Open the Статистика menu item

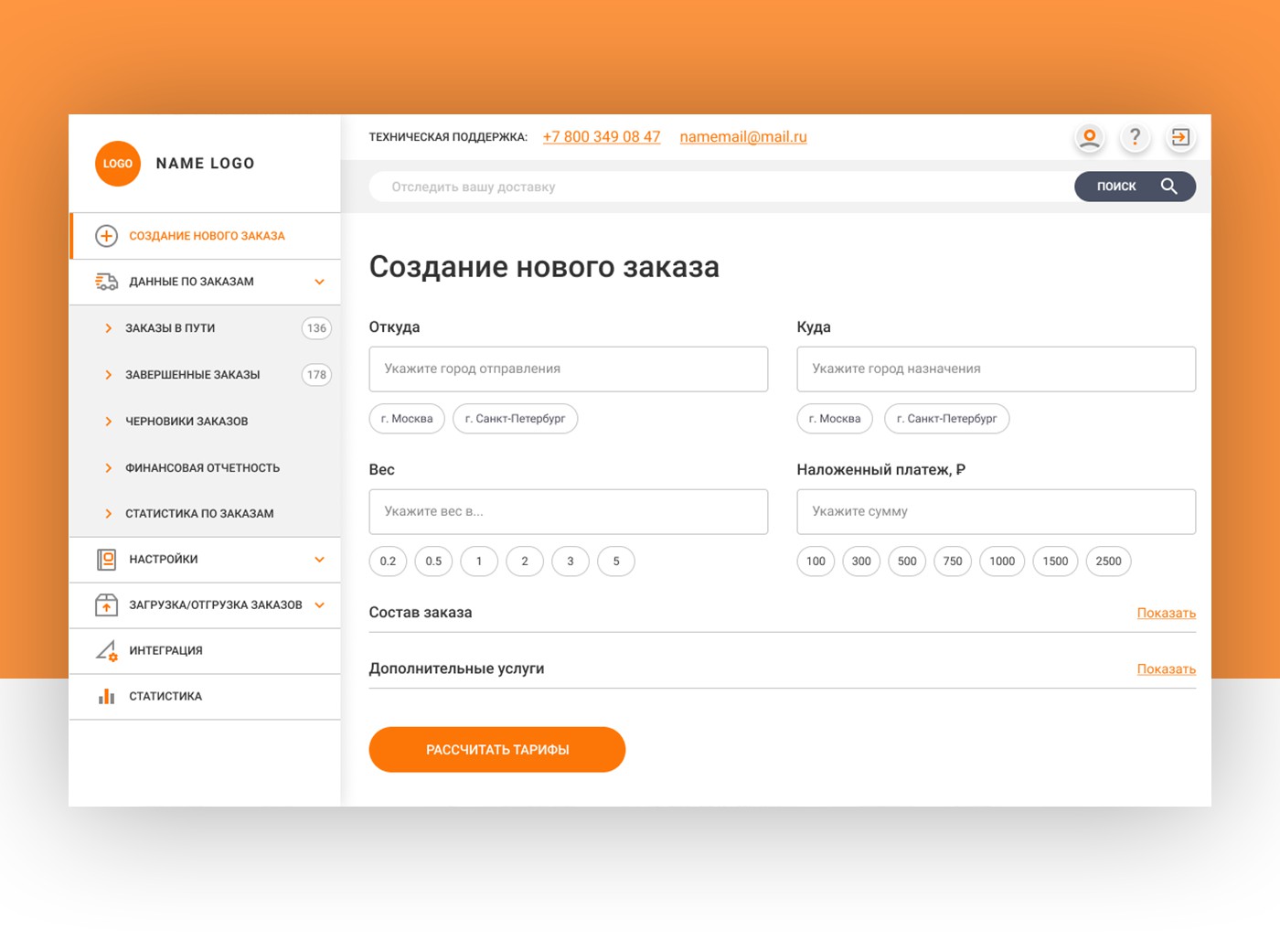[205, 696]
